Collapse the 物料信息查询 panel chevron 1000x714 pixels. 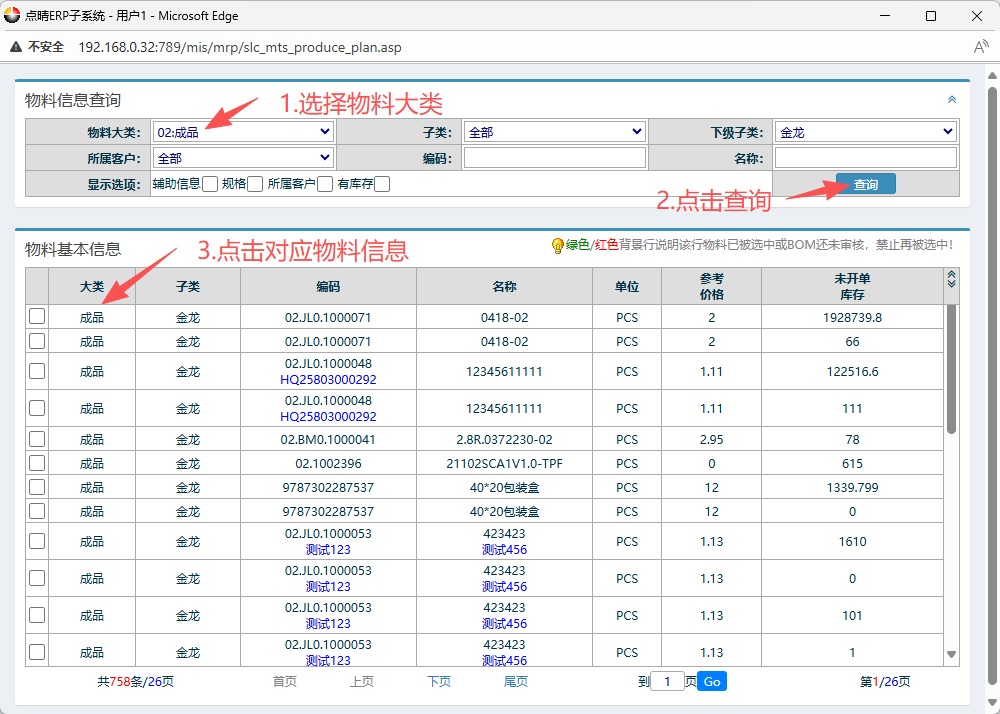[951, 100]
